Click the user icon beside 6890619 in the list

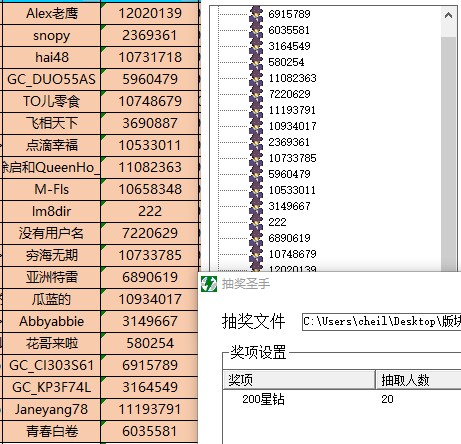(x=256, y=238)
